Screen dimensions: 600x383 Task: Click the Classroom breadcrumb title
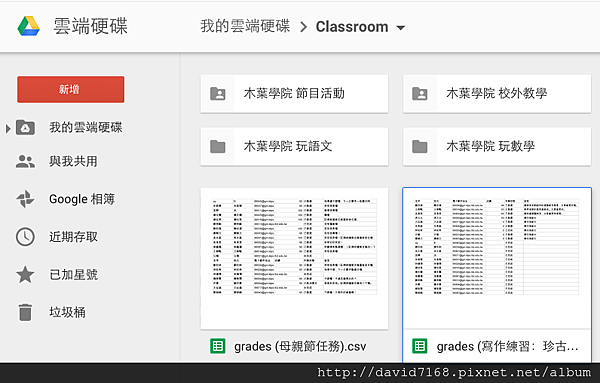coord(352,27)
